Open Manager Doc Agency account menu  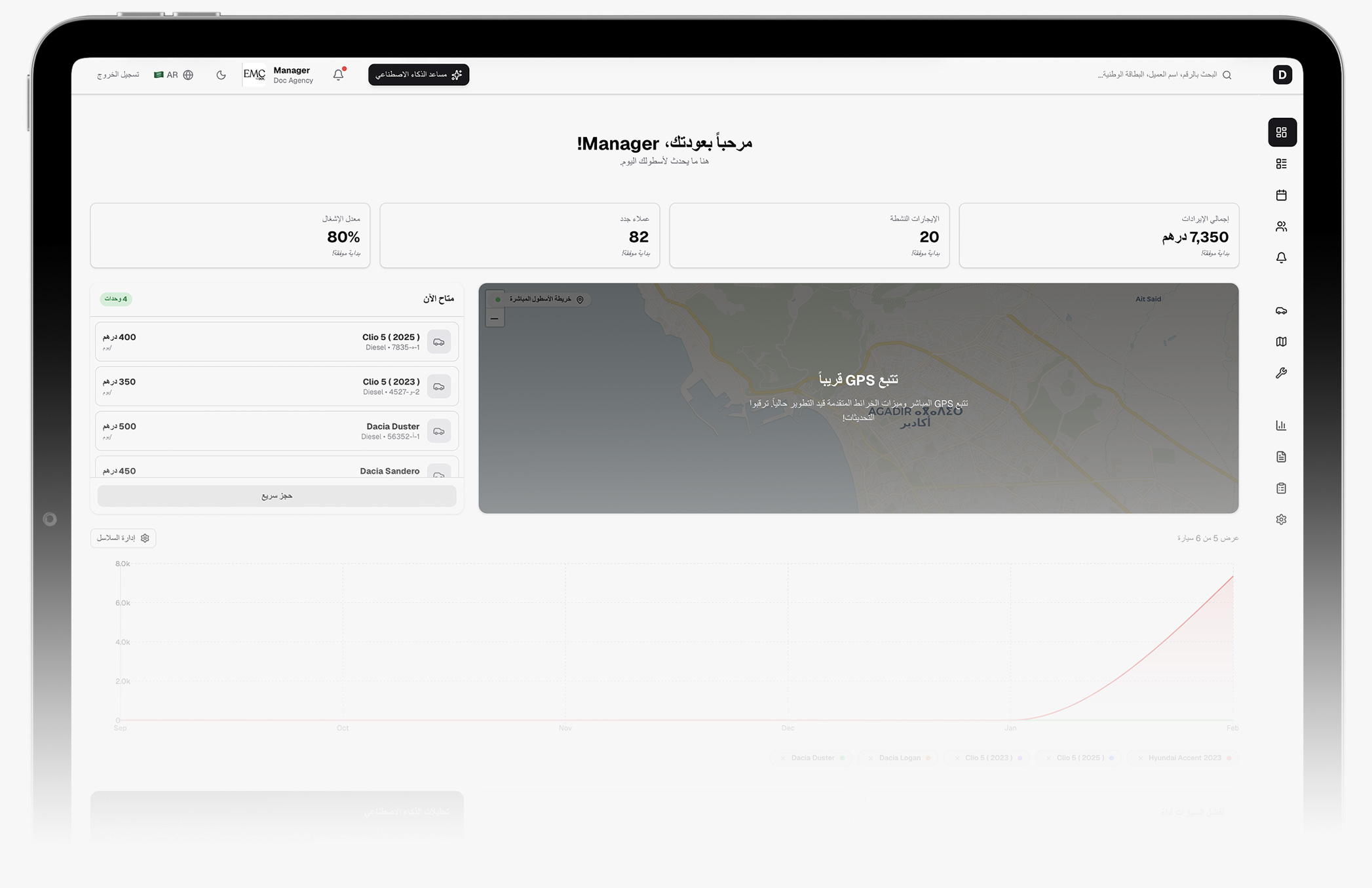(279, 75)
